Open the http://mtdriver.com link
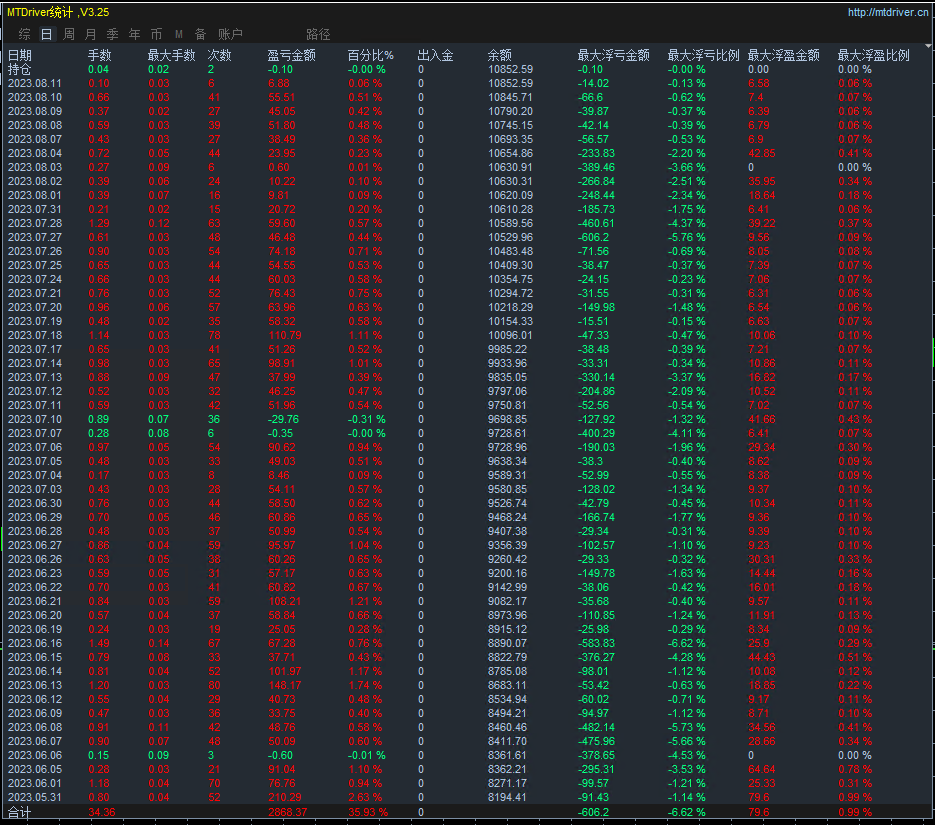Viewport: 935px width, 825px height. pos(887,12)
